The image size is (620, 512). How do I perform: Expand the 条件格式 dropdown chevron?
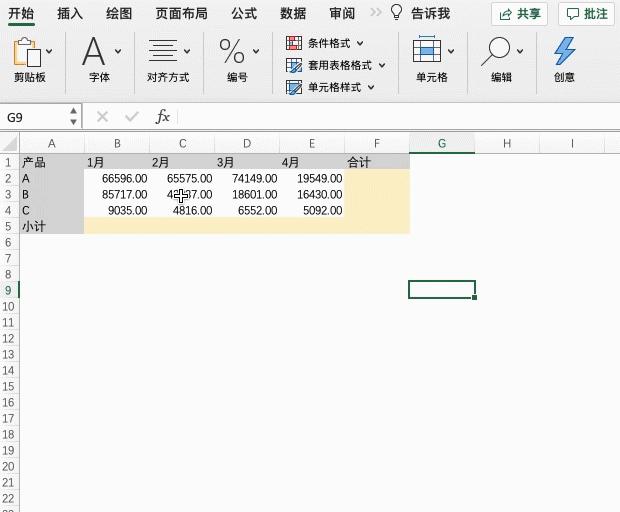(x=360, y=43)
